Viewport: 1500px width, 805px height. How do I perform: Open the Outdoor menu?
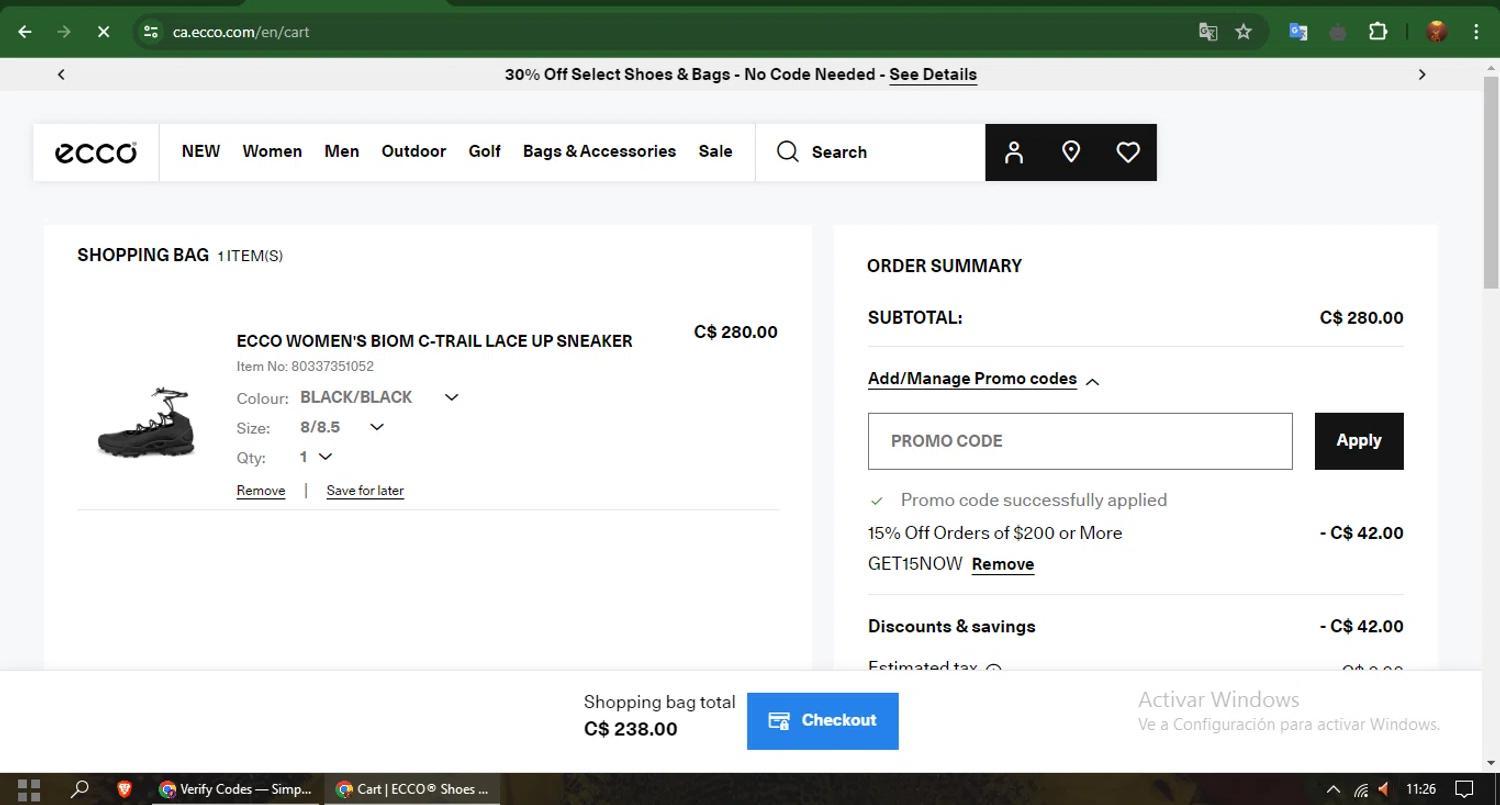tap(414, 151)
